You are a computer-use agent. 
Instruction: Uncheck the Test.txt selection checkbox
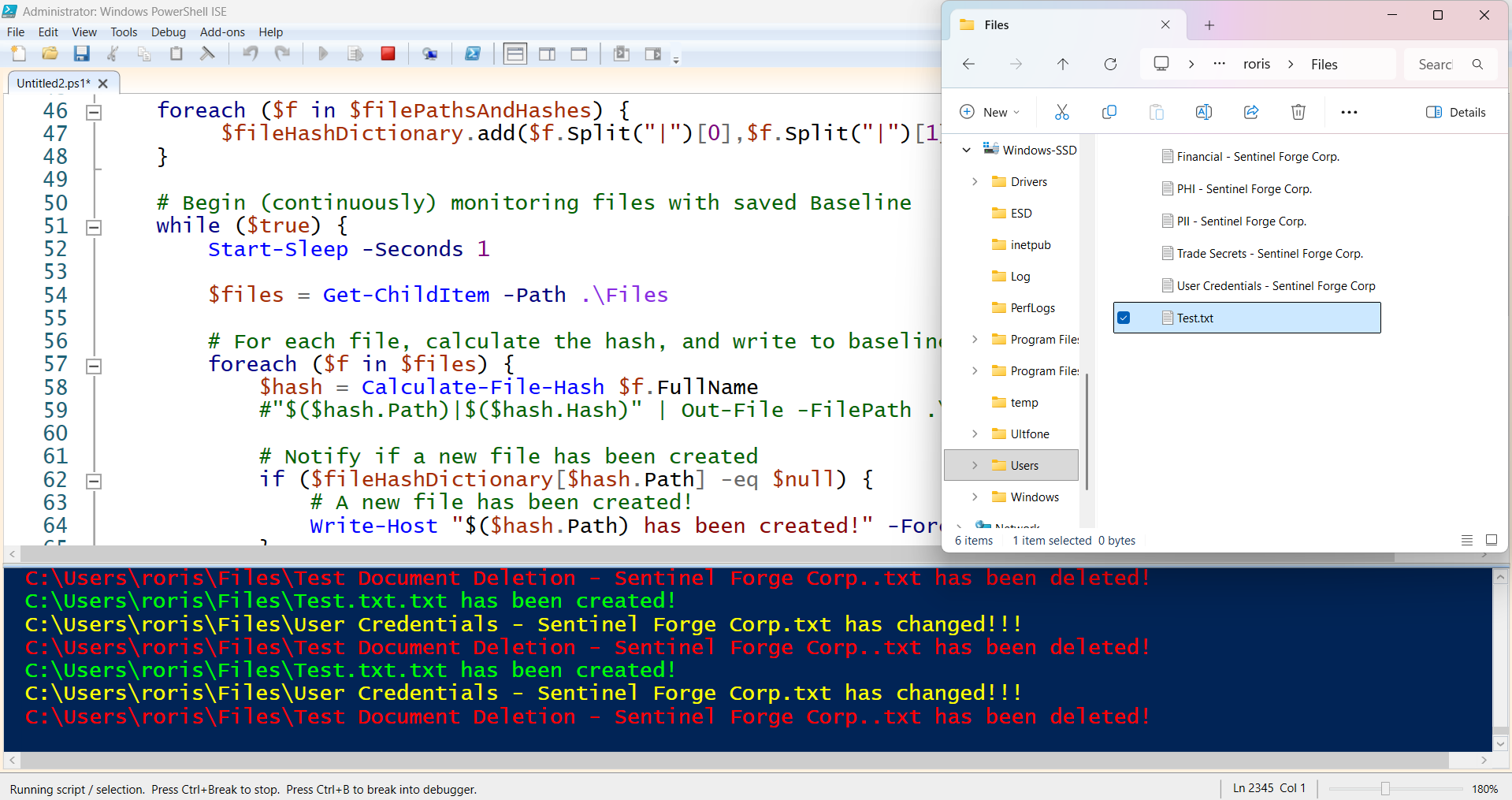[1124, 318]
